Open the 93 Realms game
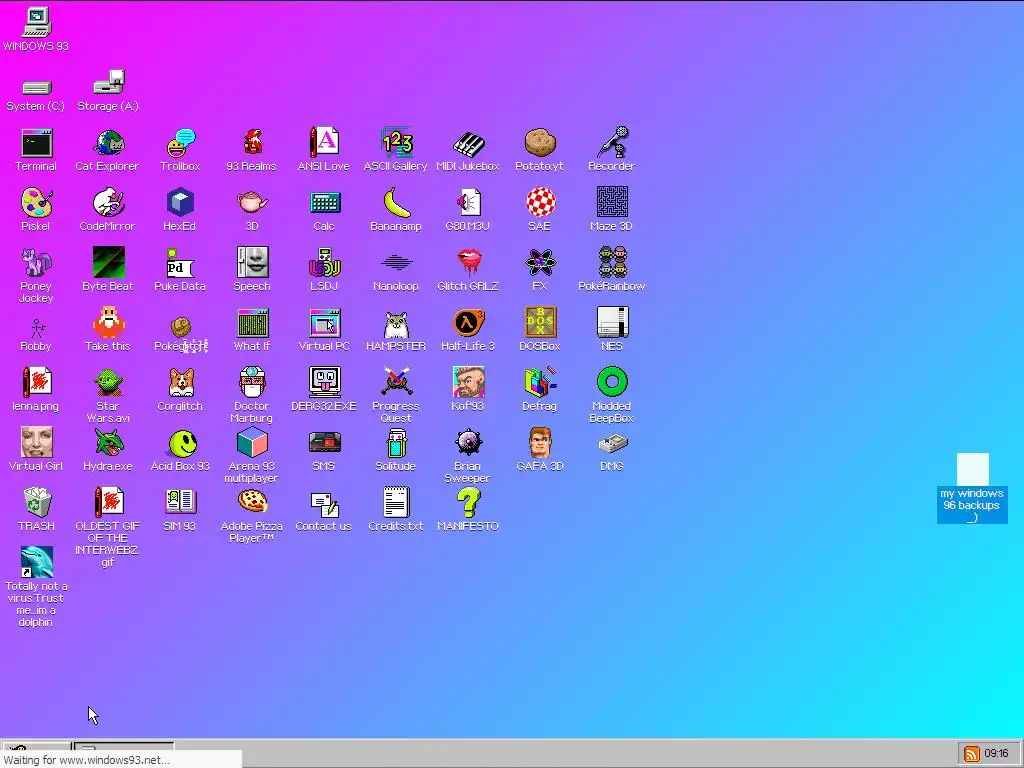Screen dimensions: 1024x768 click(251, 143)
